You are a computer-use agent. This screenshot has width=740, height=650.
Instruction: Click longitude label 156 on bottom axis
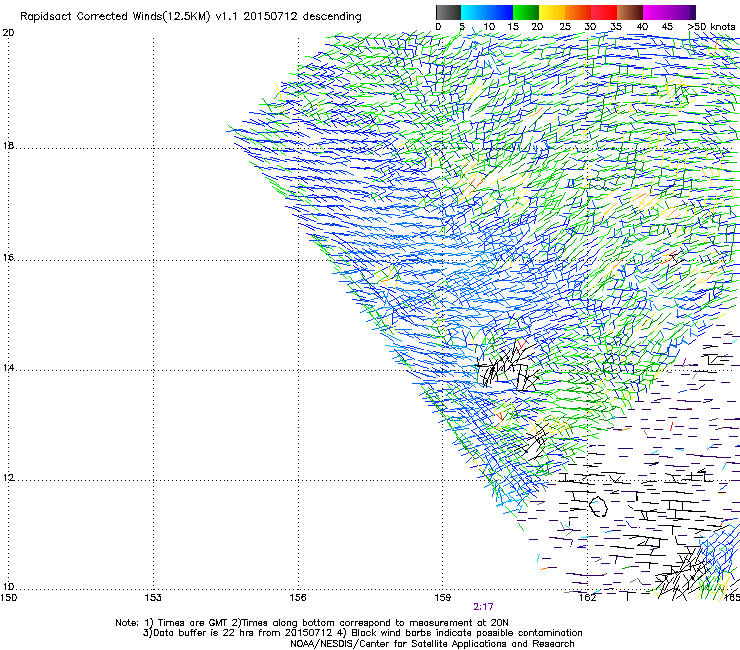pos(298,598)
